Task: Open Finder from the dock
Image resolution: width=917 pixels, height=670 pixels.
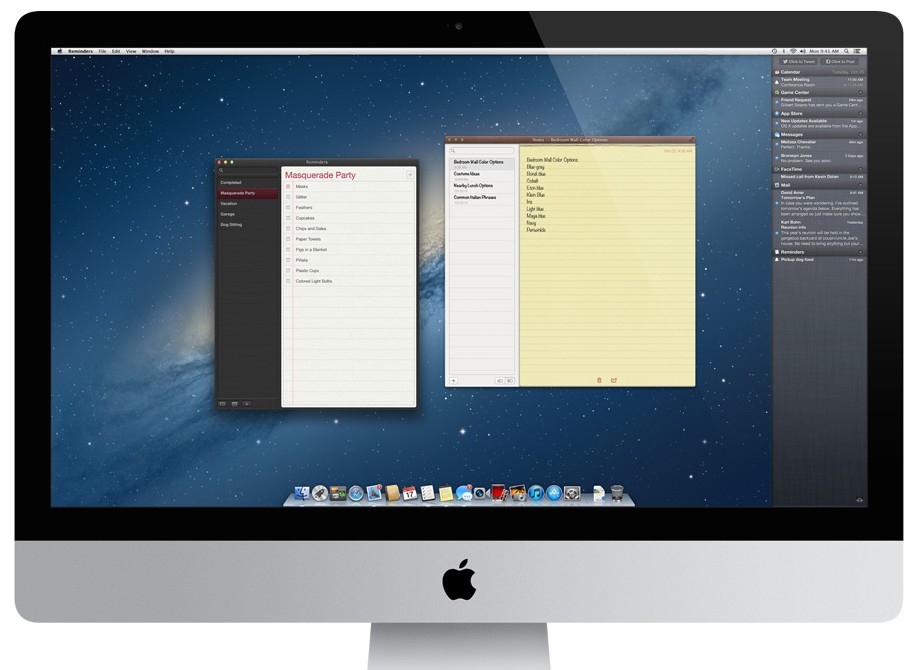Action: (x=301, y=494)
